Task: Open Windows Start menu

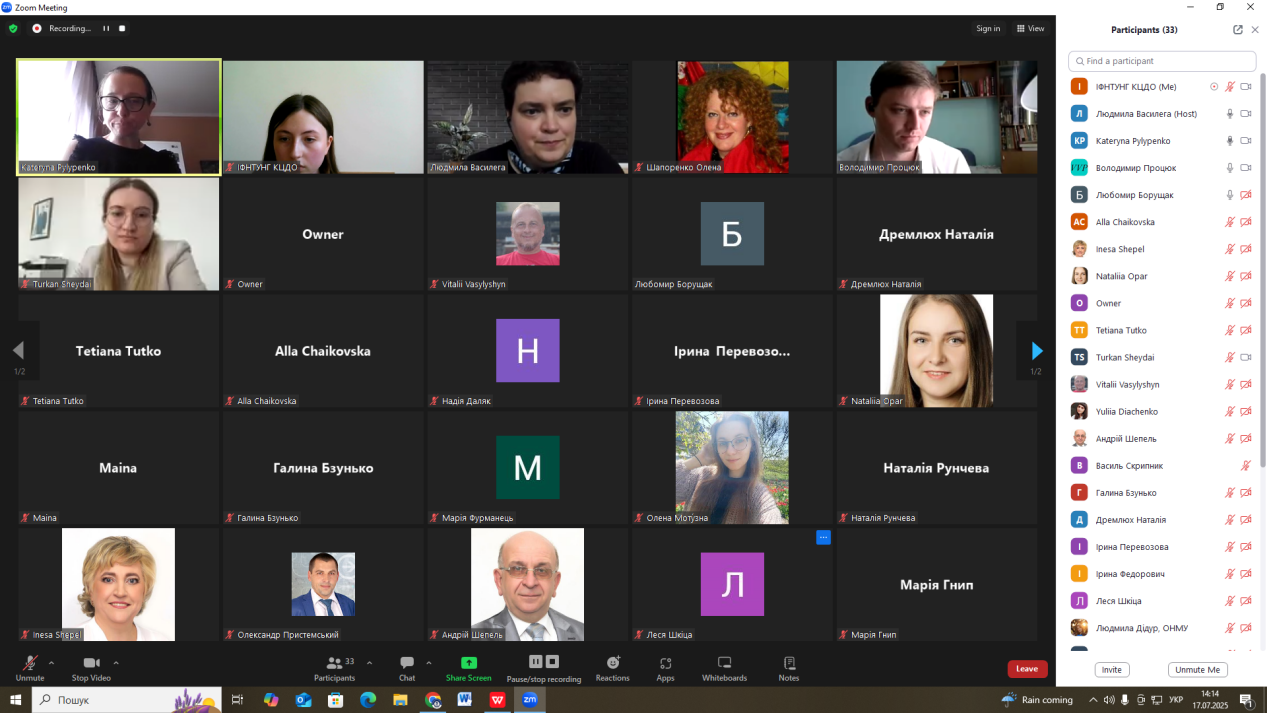Action: click(16, 700)
